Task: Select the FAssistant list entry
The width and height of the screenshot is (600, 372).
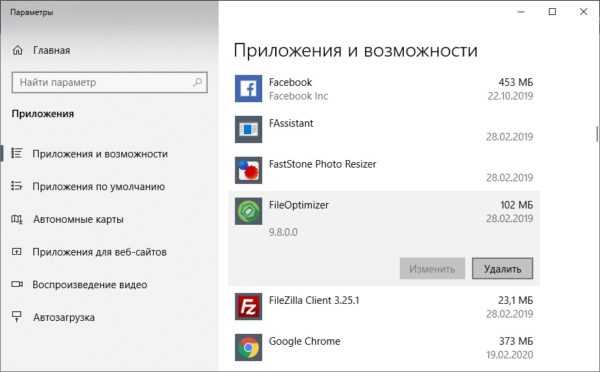Action: (x=384, y=129)
